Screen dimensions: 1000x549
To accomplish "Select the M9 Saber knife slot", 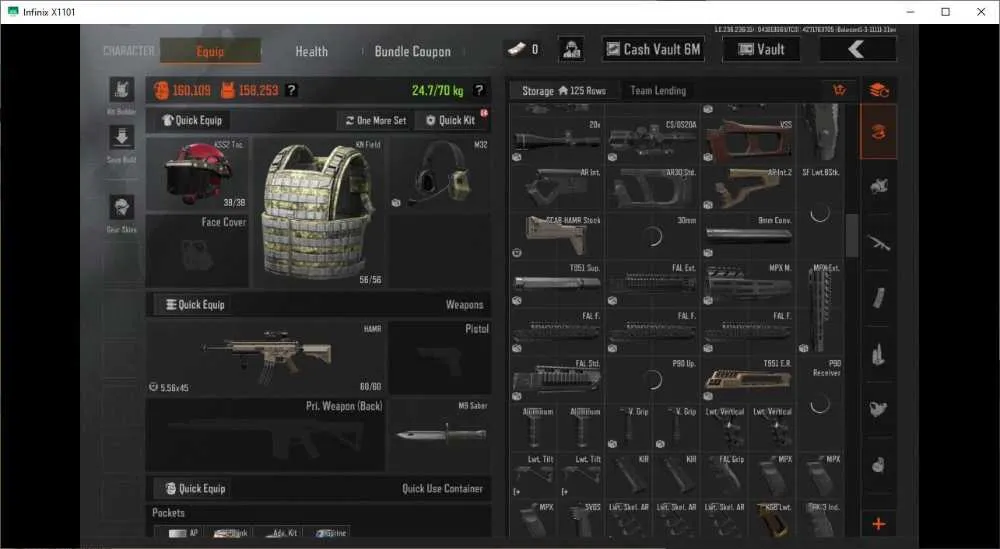I will click(x=440, y=435).
